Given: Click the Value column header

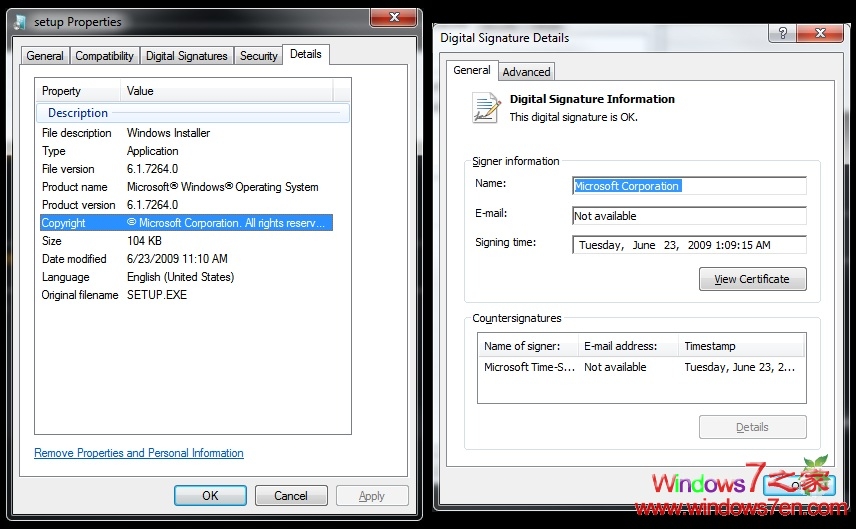Looking at the screenshot, I should 227,91.
